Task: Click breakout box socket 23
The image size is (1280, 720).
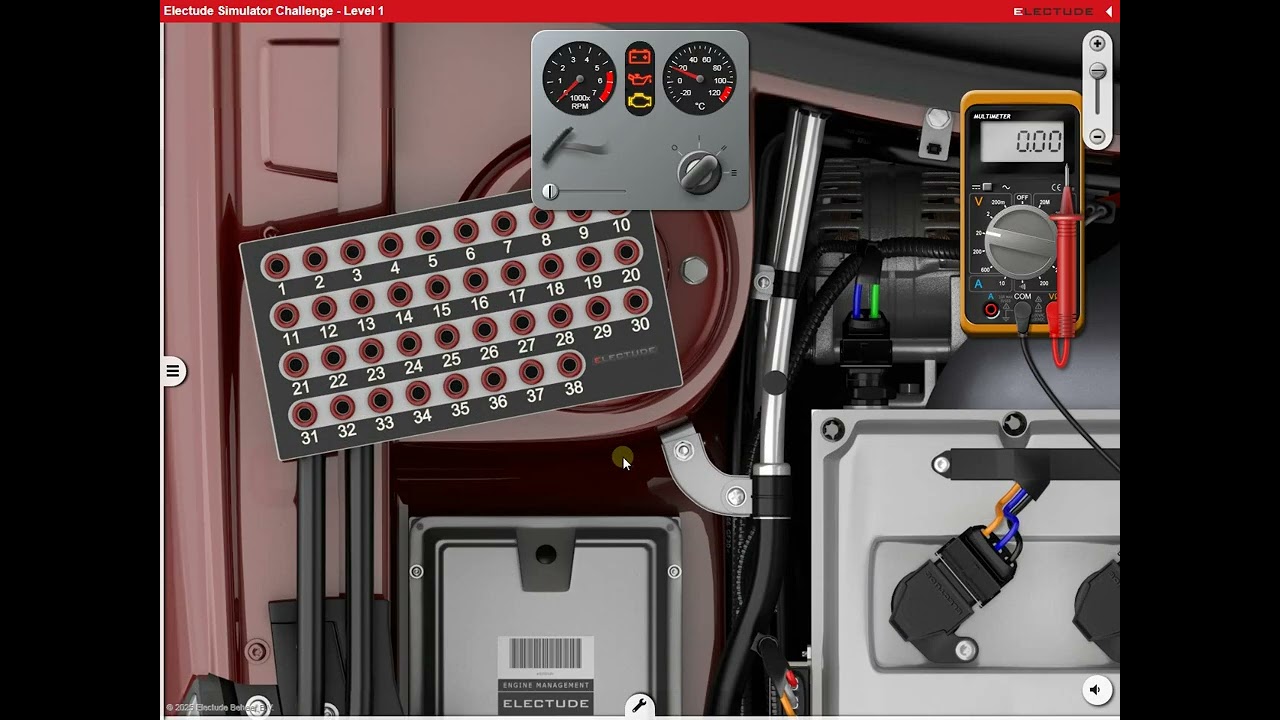Action: 371,350
